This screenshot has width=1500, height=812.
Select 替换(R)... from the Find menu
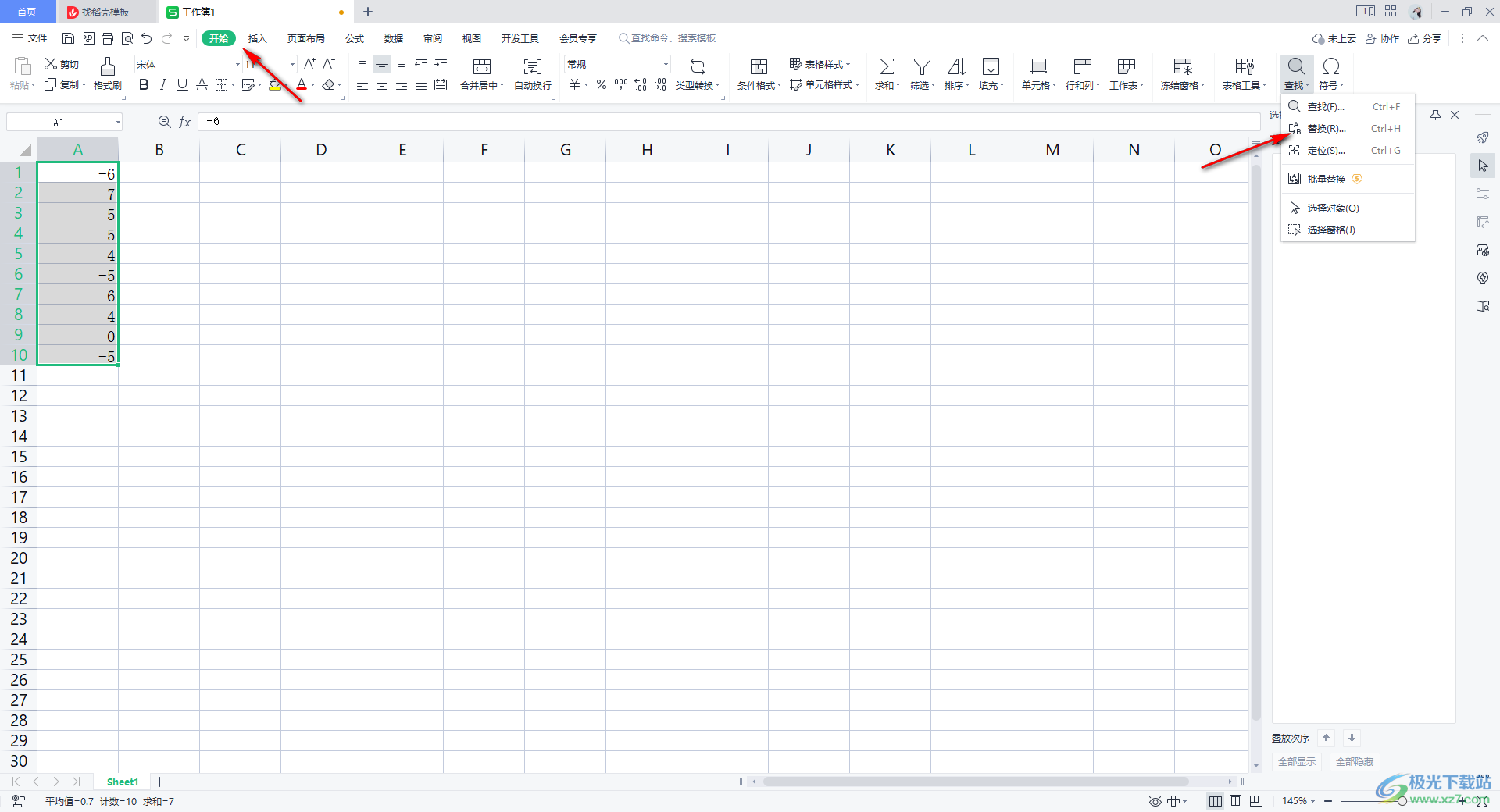point(1348,129)
